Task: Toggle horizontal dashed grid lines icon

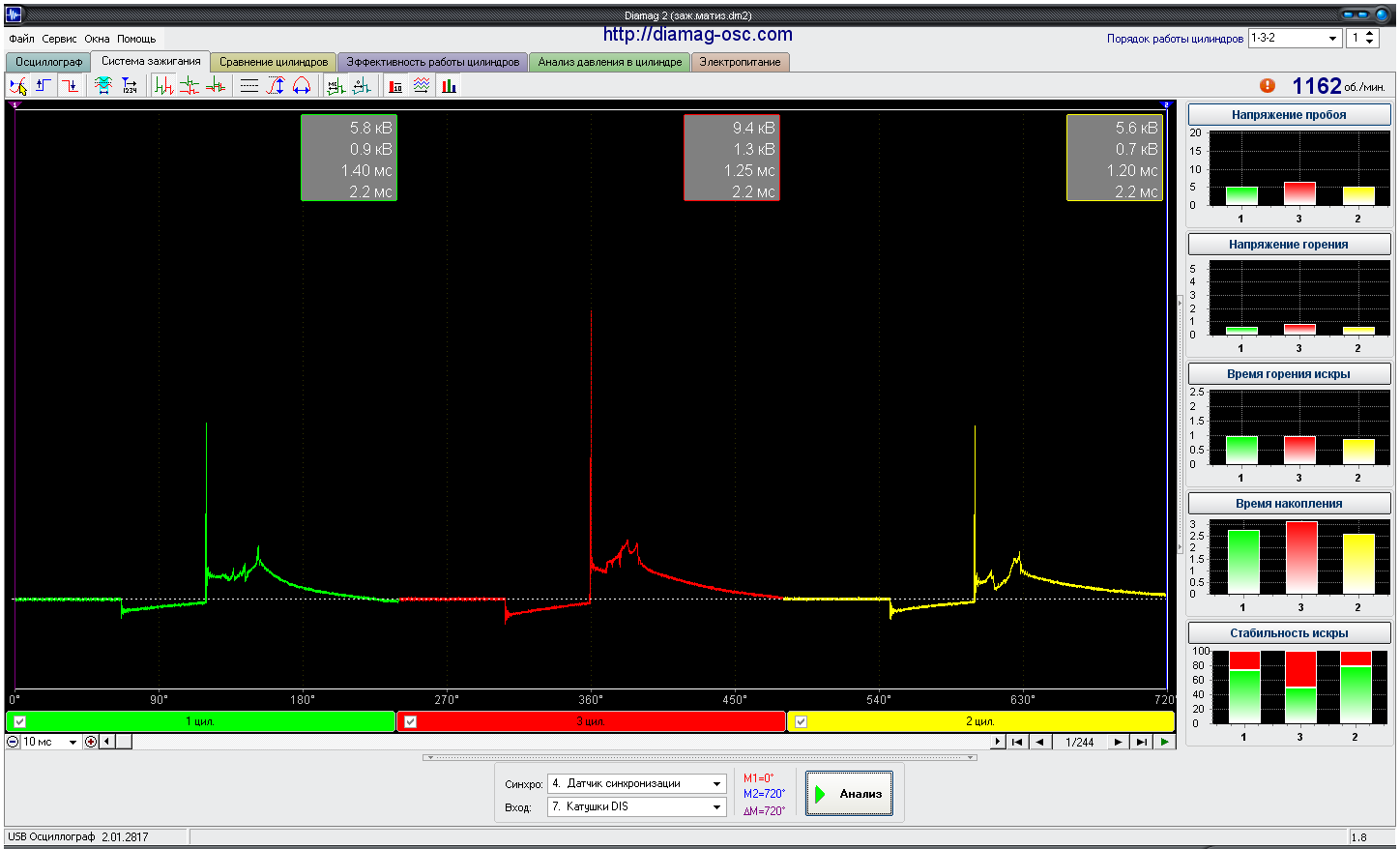Action: [249, 86]
